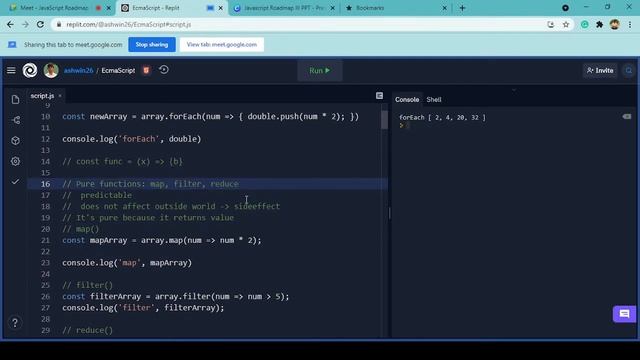The image size is (640, 360).
Task: Click the checkmark sidebar icon
Action: [16, 182]
